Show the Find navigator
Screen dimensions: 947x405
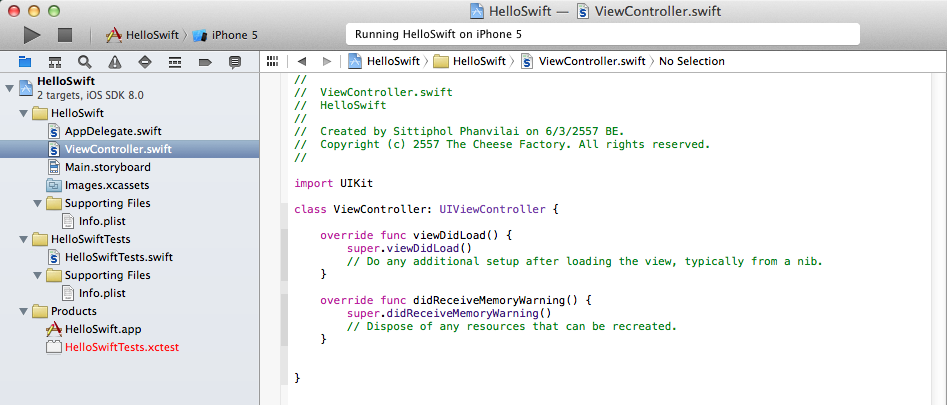tap(85, 61)
